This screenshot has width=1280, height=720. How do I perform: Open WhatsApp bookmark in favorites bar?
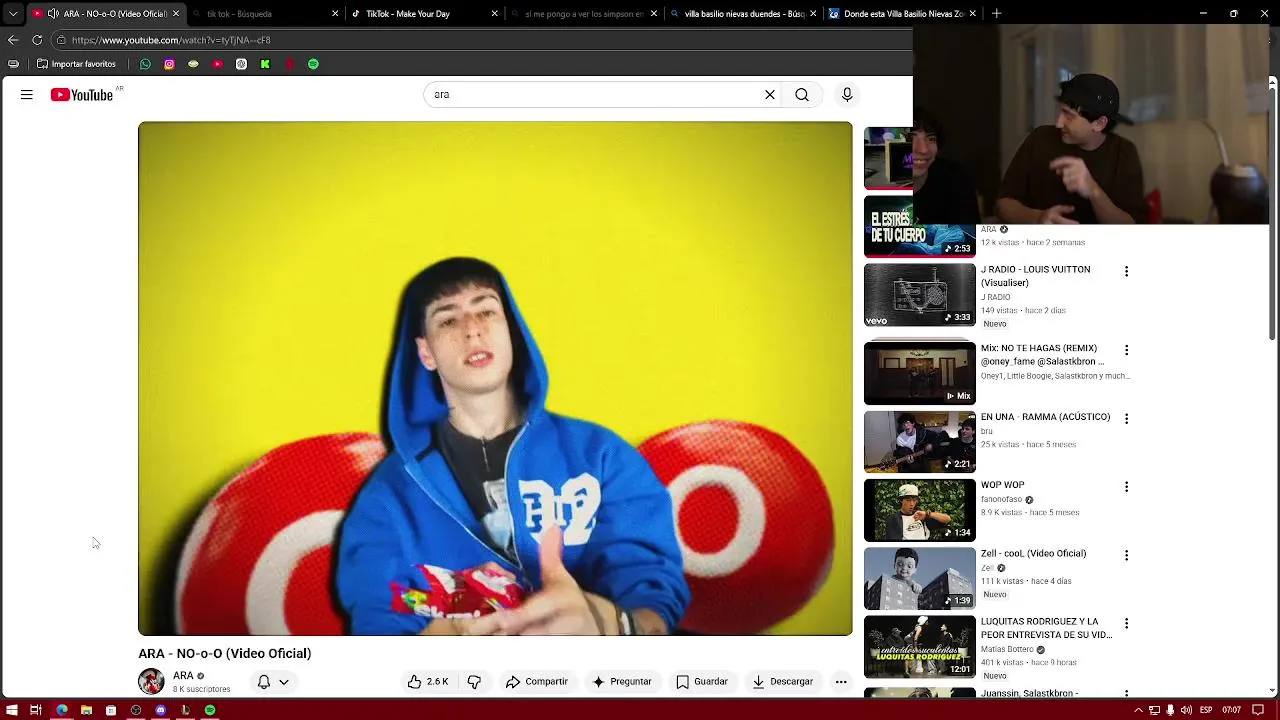(x=145, y=64)
